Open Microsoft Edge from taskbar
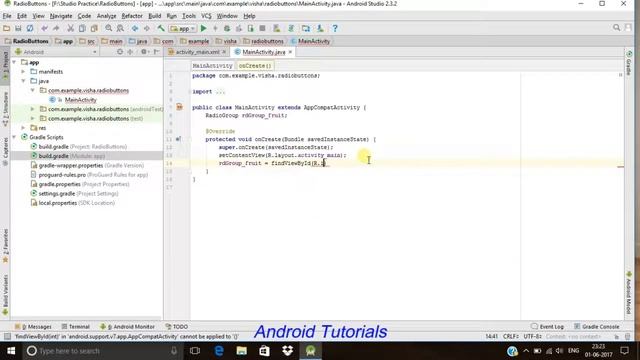Screen dimensions: 640x360 pos(219,351)
